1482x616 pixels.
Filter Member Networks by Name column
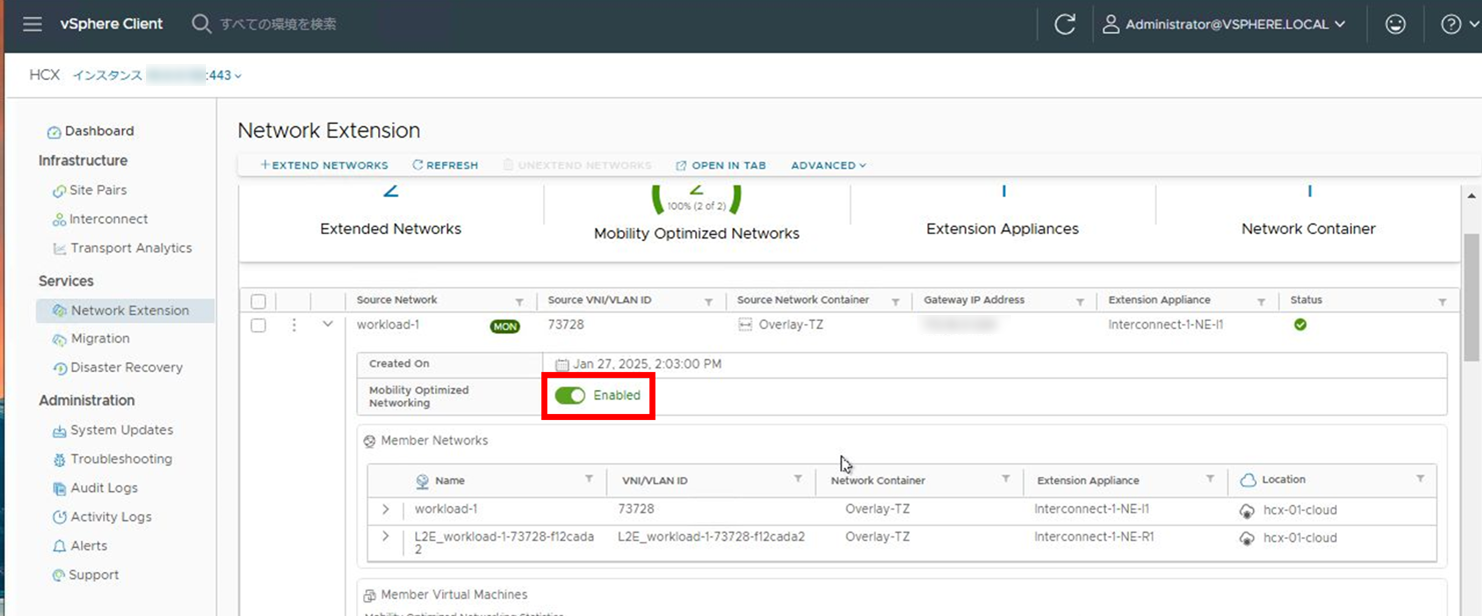point(589,479)
